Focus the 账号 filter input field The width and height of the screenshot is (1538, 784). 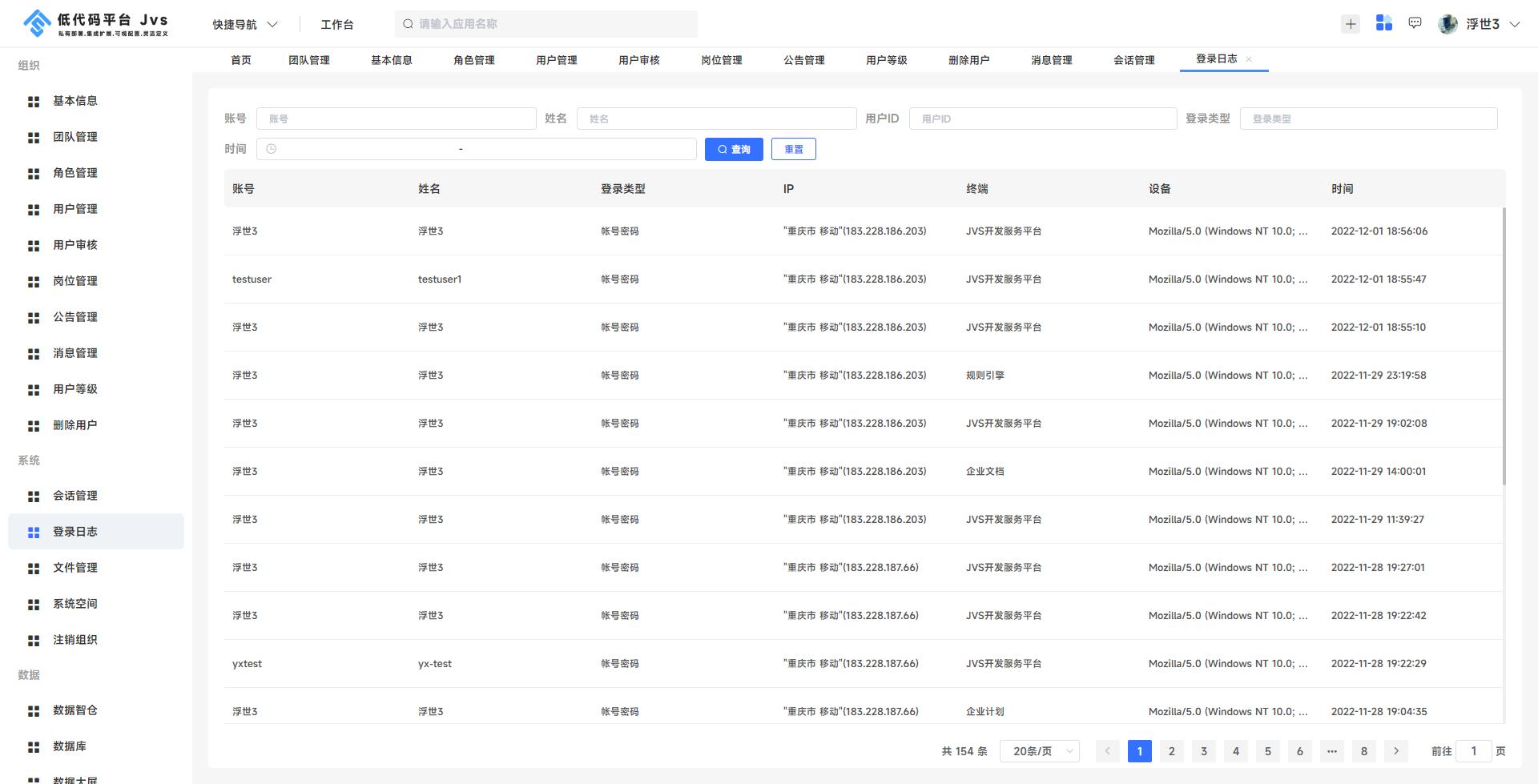(x=396, y=119)
